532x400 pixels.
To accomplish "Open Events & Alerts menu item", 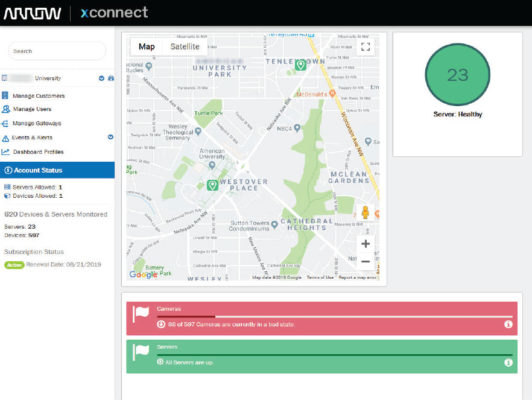I will 32,137.
